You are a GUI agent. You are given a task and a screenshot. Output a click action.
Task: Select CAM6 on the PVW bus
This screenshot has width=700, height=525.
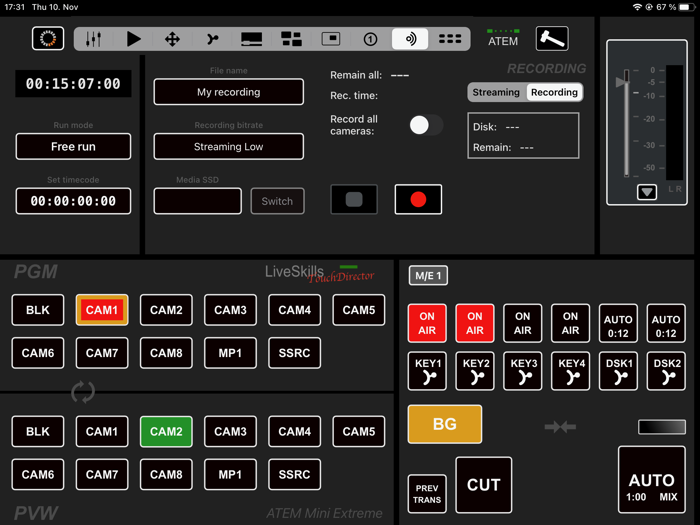38,475
